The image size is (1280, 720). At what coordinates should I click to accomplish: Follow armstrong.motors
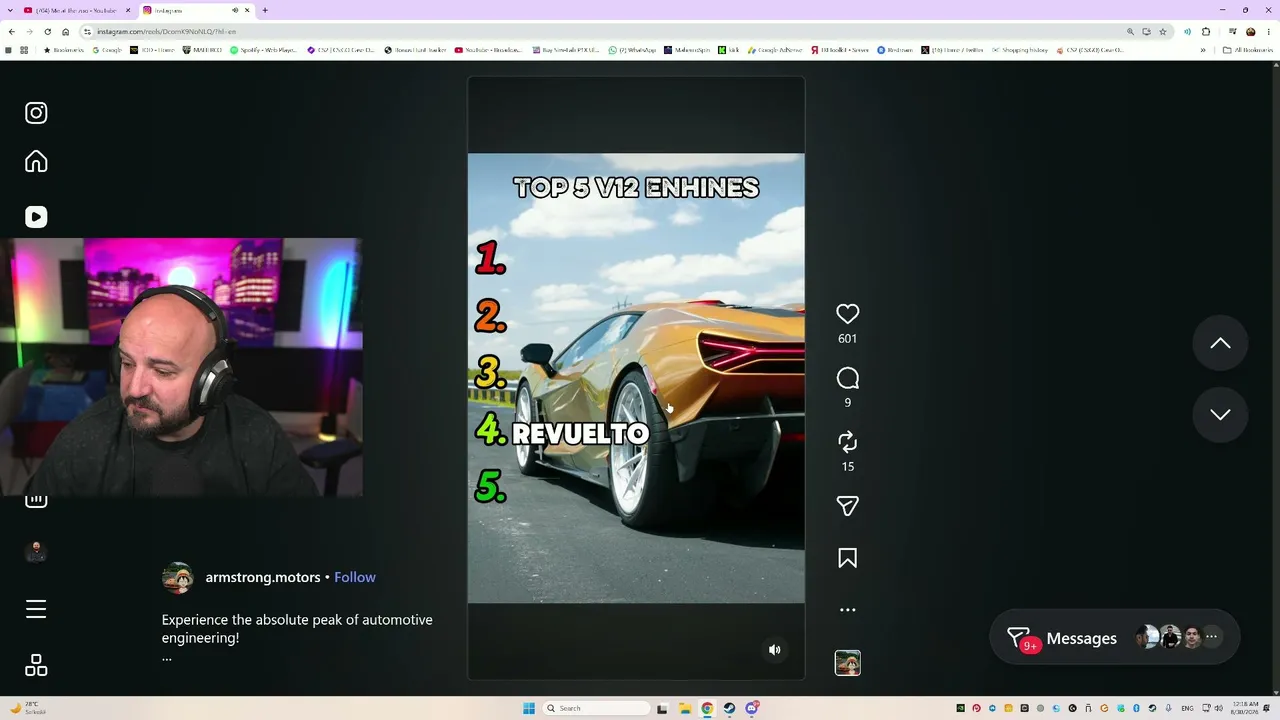[355, 577]
